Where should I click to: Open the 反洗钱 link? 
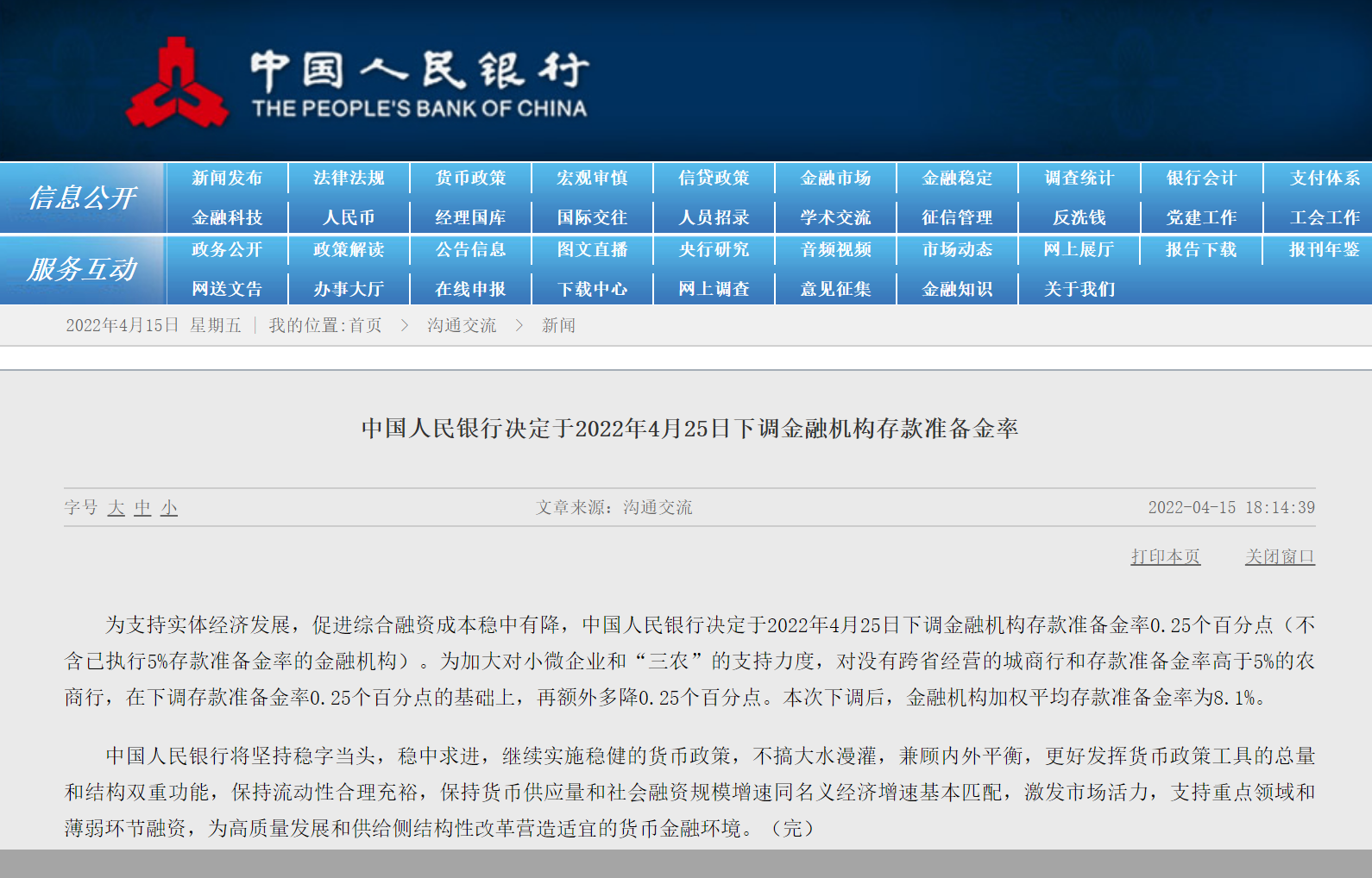pyautogui.click(x=1079, y=217)
